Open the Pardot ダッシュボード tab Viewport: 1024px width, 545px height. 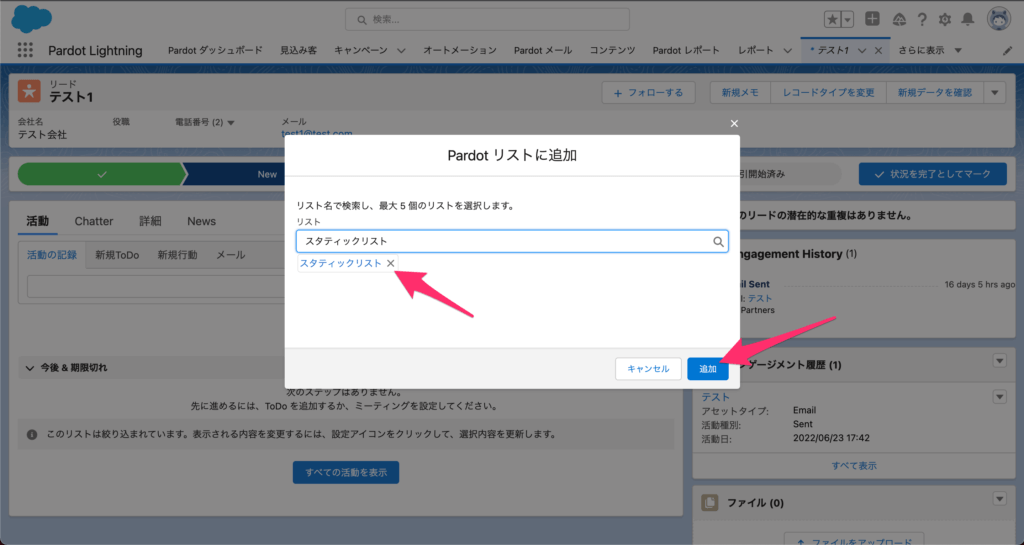click(x=215, y=50)
